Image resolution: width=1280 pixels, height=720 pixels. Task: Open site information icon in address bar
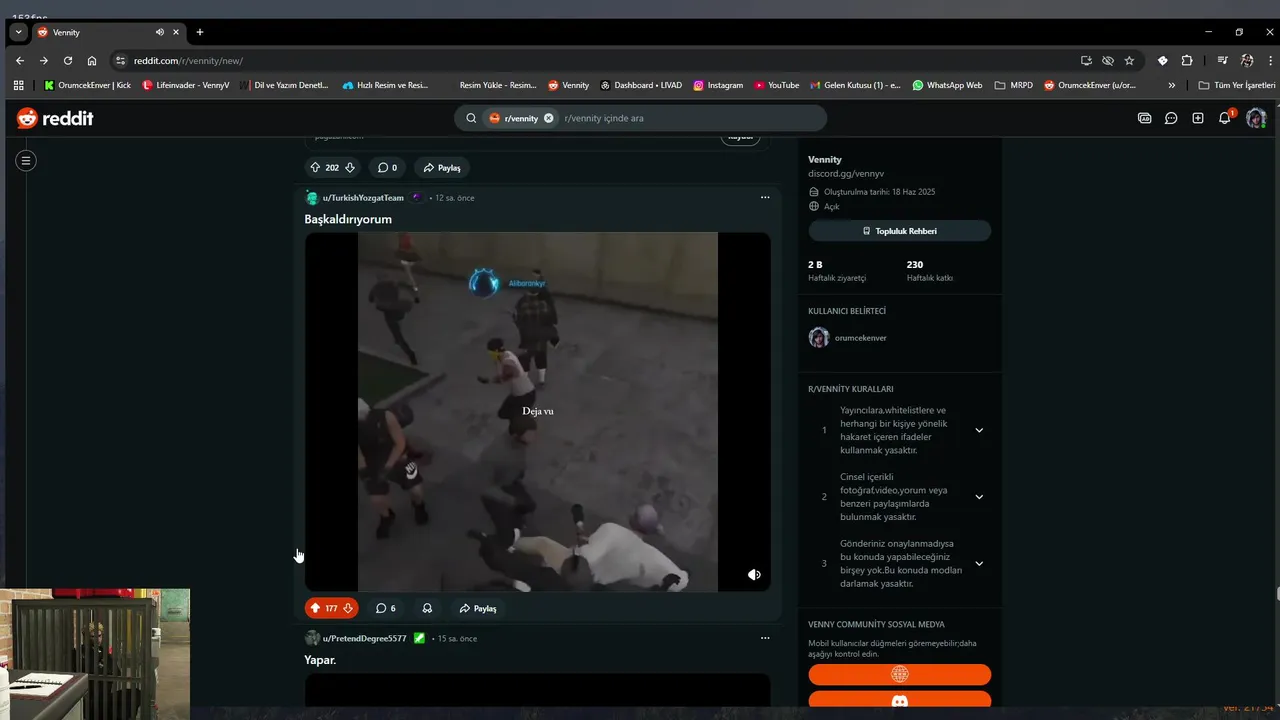click(x=121, y=60)
